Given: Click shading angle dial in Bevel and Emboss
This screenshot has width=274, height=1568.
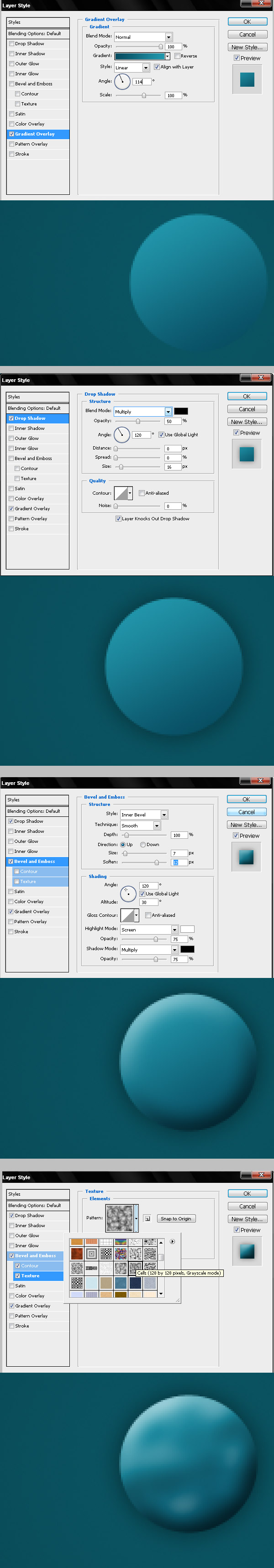Looking at the screenshot, I should [x=128, y=893].
